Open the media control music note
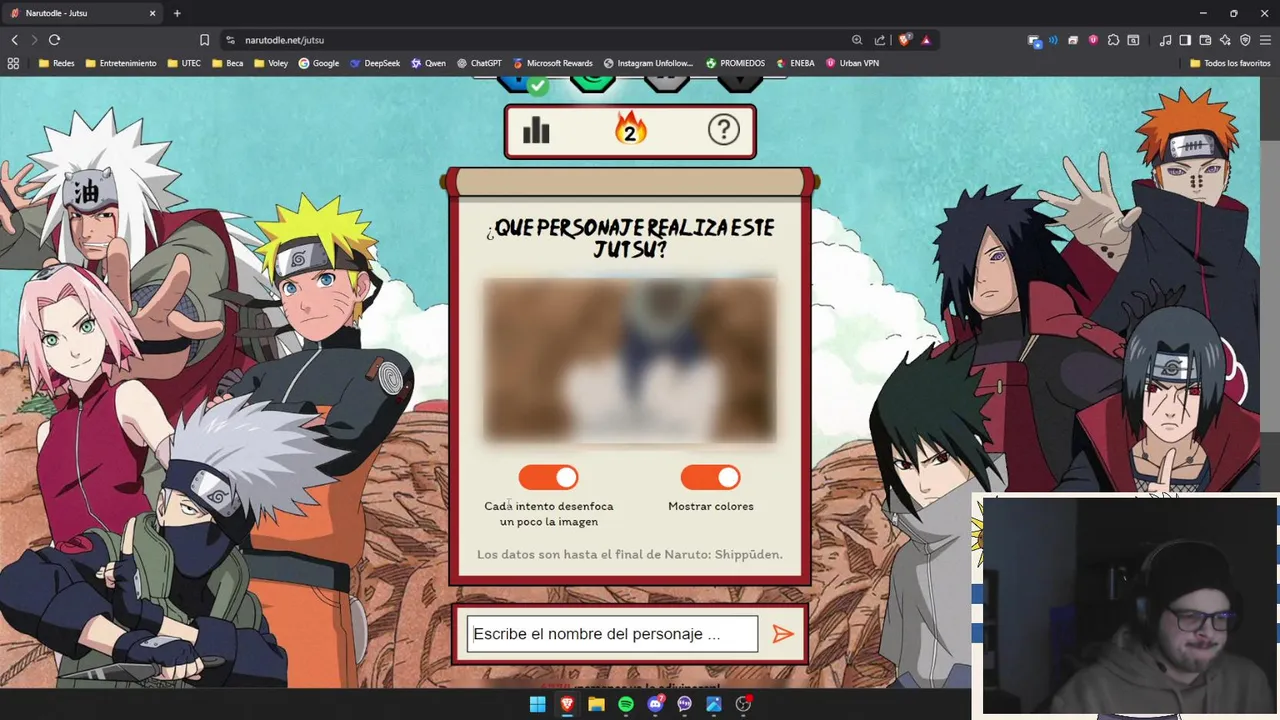1280x720 pixels. coord(1165,40)
